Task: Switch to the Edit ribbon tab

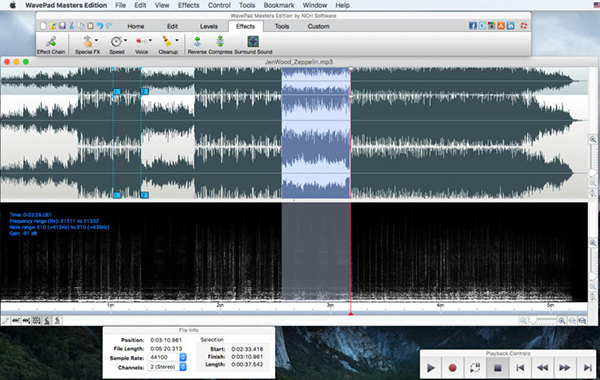Action: [172, 26]
